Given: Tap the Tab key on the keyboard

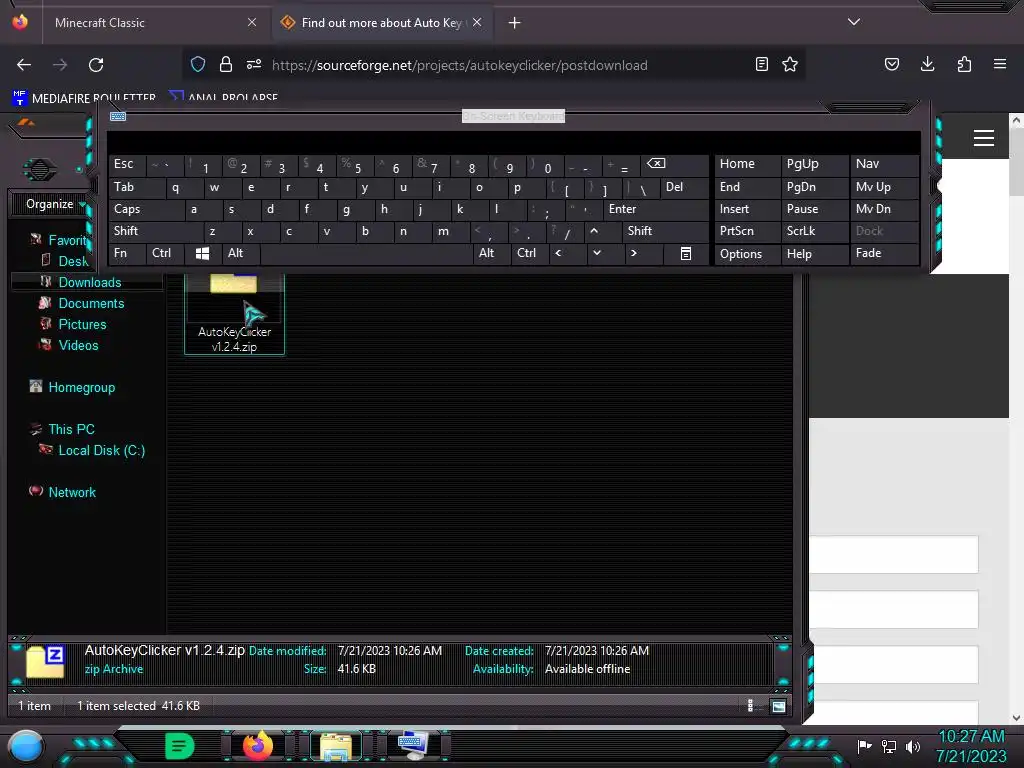Looking at the screenshot, I should coord(136,187).
